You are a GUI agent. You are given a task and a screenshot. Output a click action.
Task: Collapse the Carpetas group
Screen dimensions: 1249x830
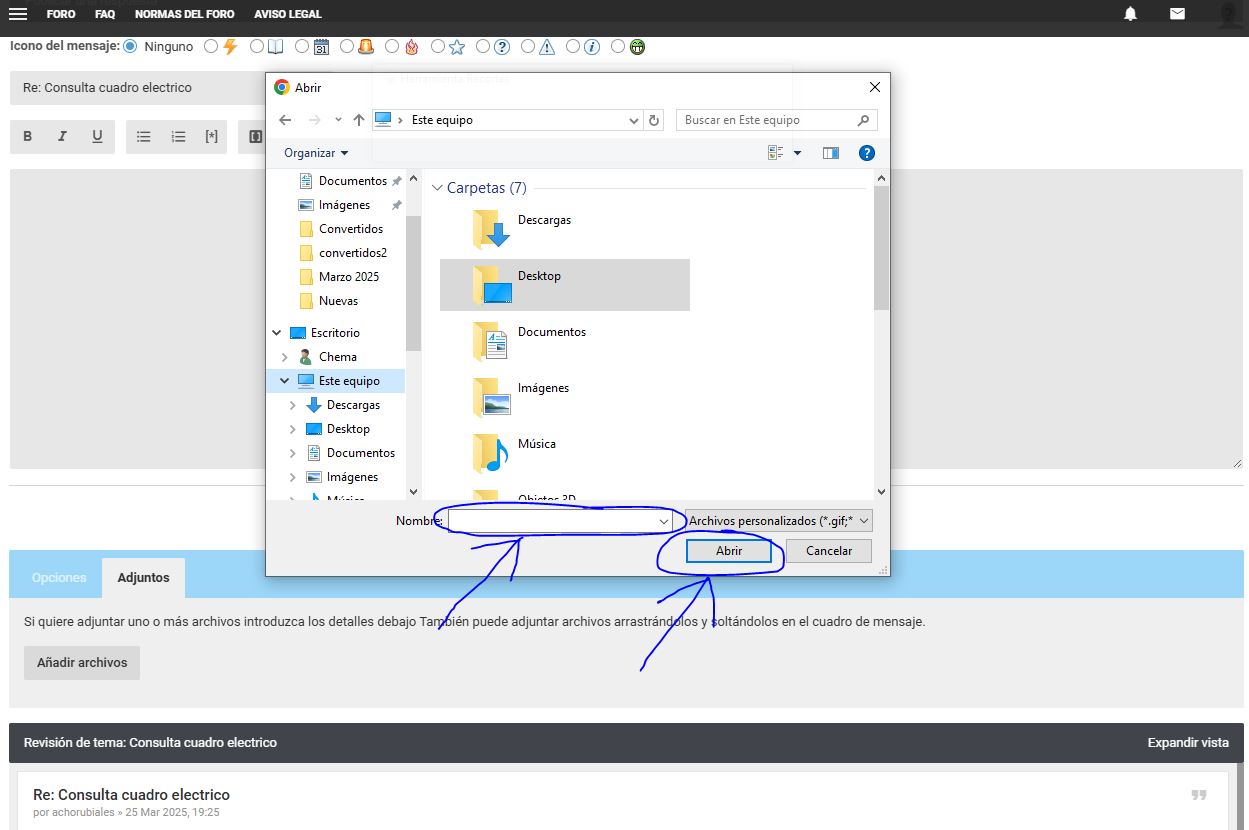point(438,188)
